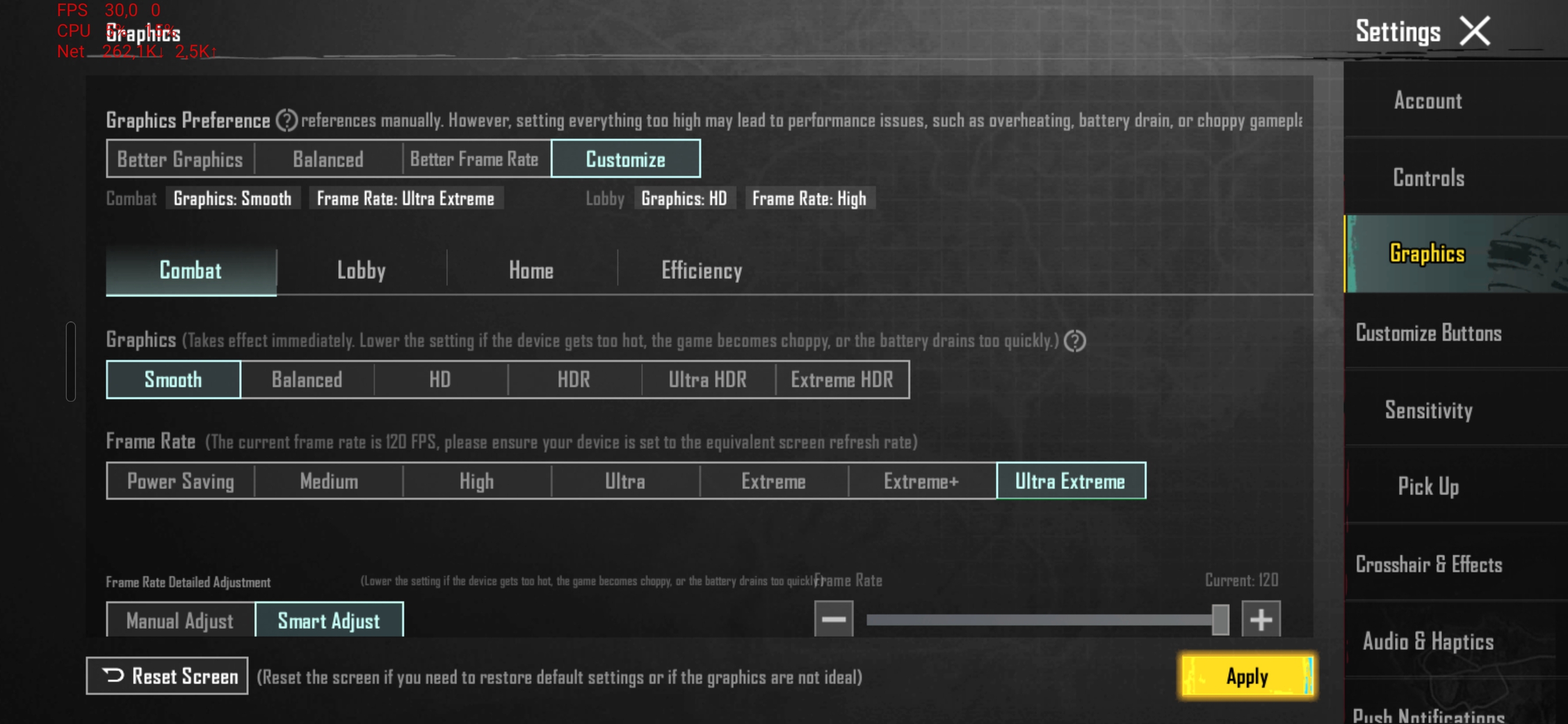Screen dimensions: 1568x724
Task: Select Customize graphics preference
Action: pyautogui.click(x=625, y=159)
